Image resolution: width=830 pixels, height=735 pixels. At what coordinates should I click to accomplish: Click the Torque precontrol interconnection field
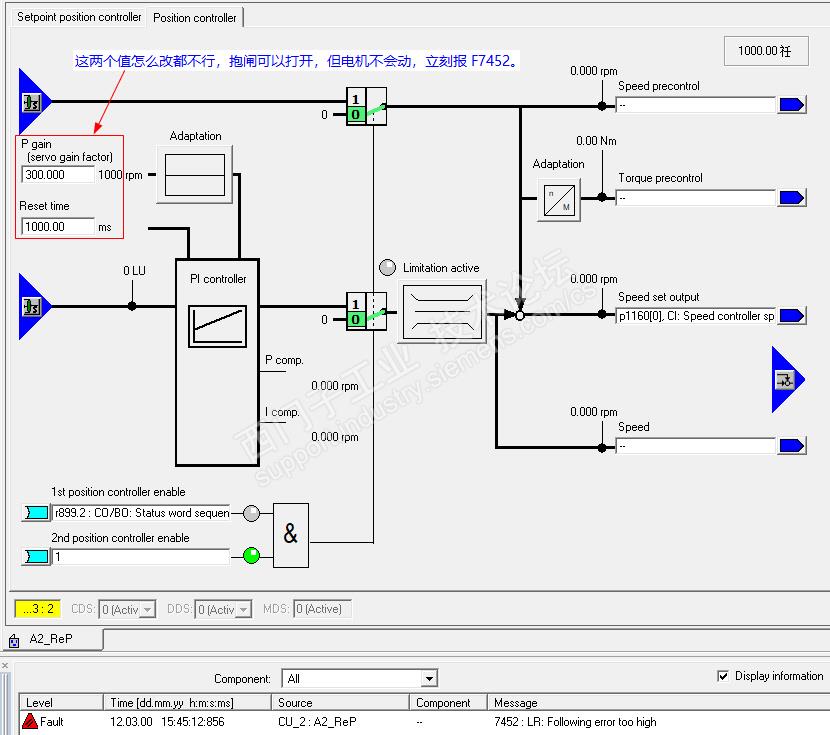(695, 198)
